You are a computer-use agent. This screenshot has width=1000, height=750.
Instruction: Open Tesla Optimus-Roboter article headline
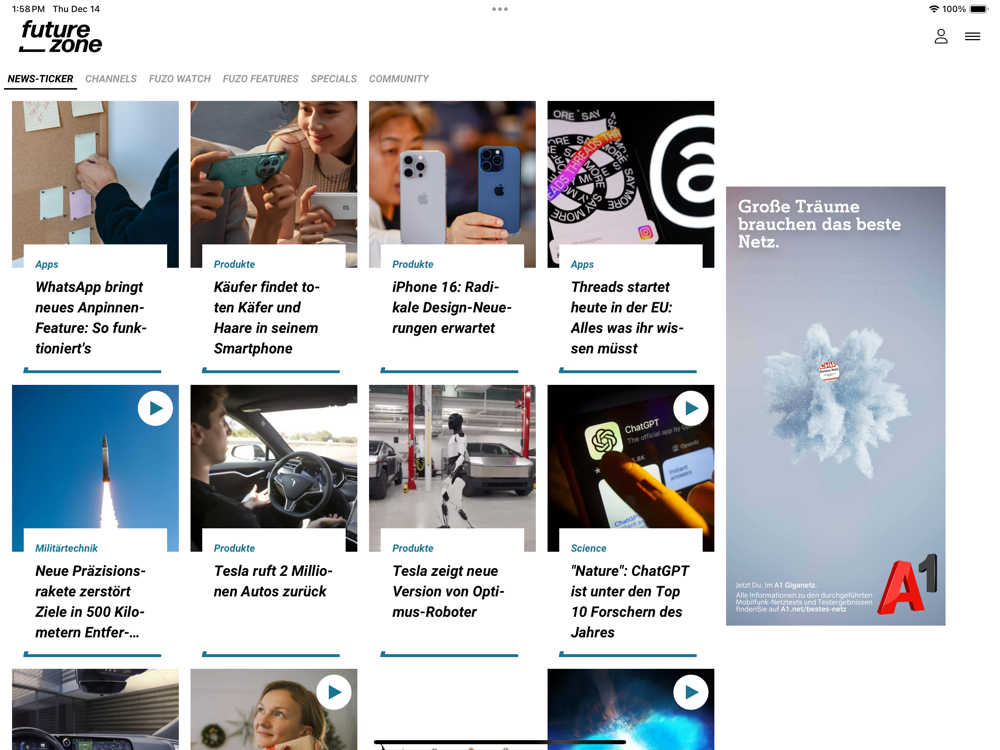click(x=448, y=591)
